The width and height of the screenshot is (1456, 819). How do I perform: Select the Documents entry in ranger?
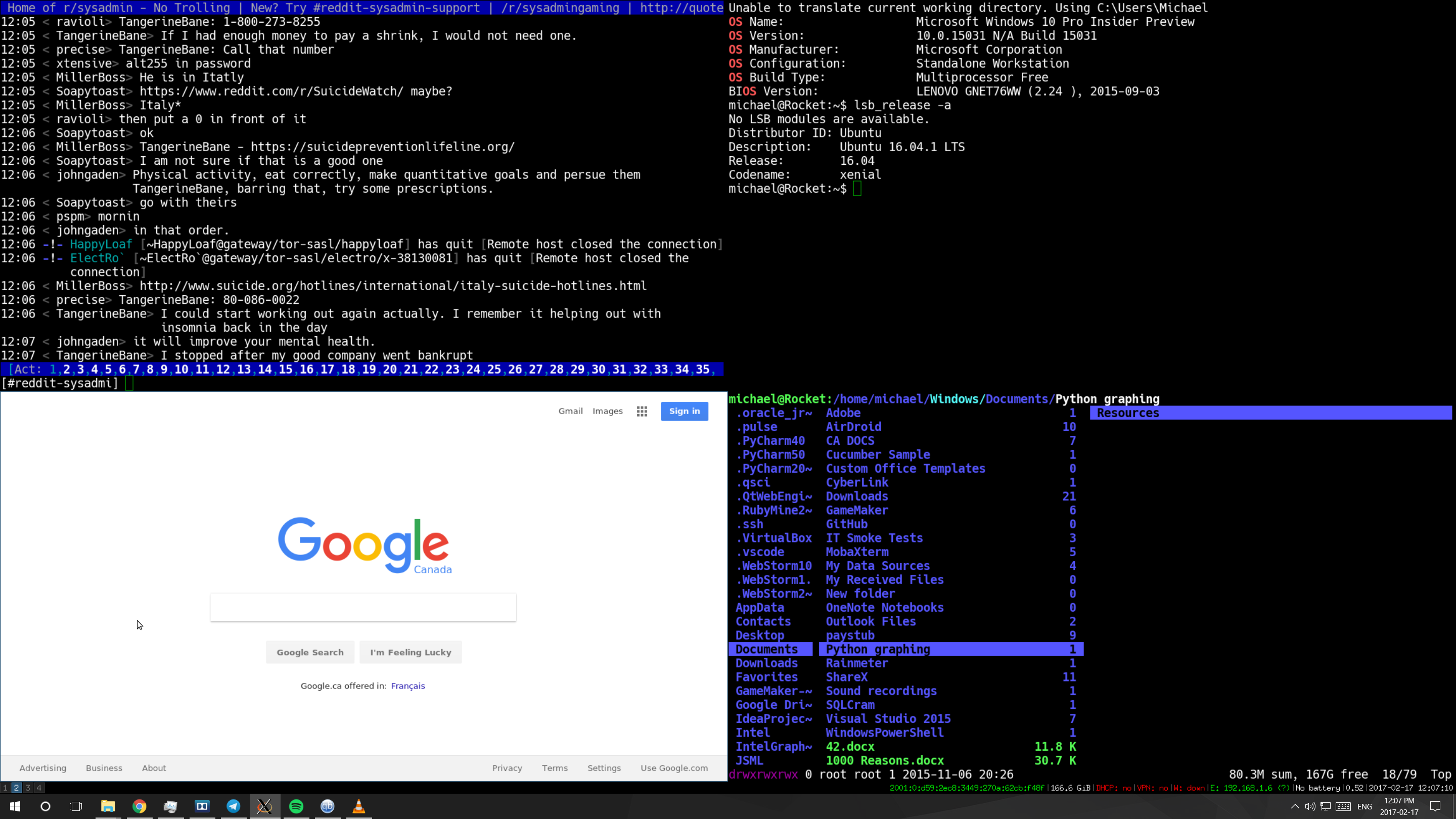[770, 650]
